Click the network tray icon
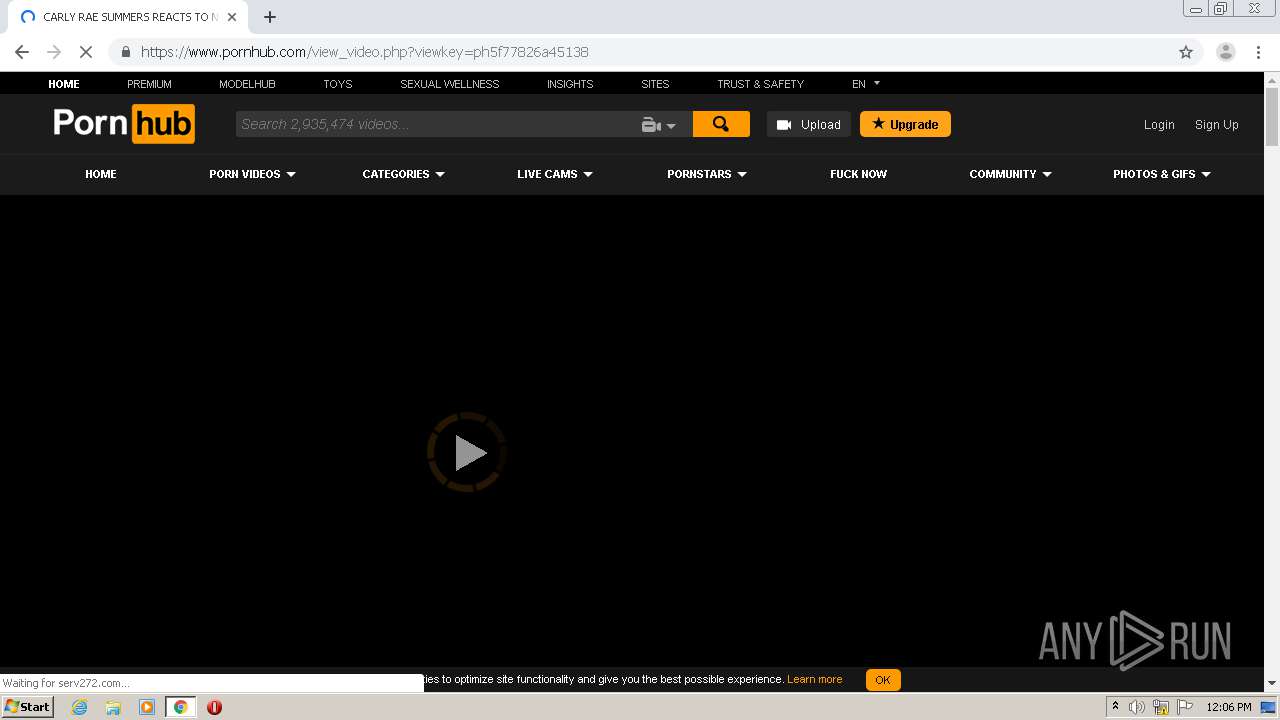 1161,707
